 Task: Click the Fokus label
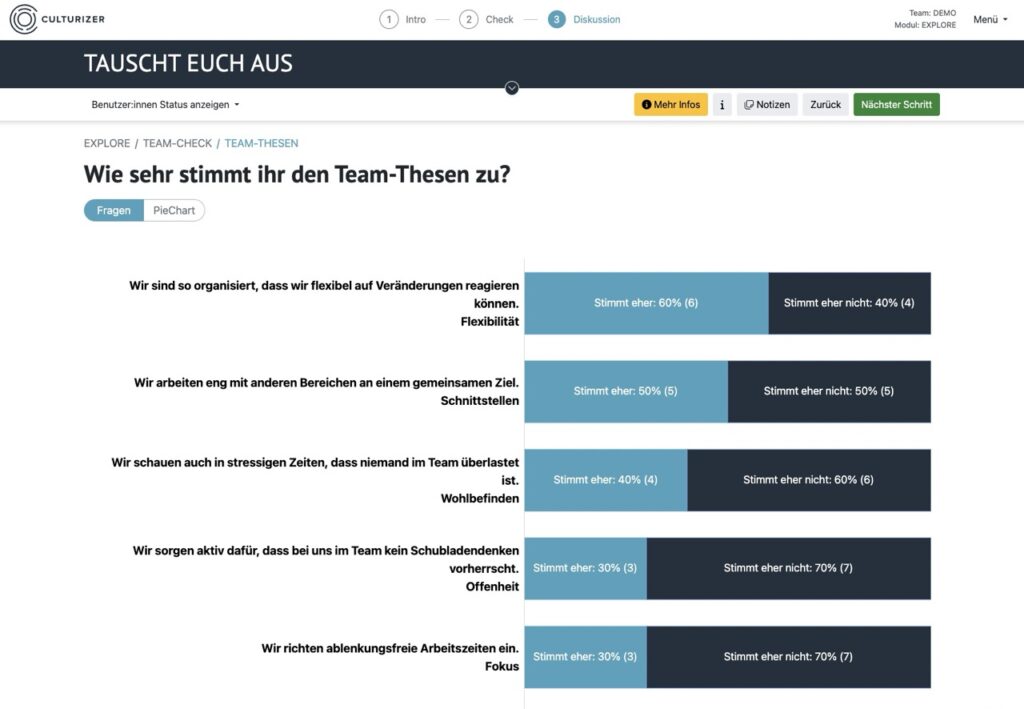(502, 666)
